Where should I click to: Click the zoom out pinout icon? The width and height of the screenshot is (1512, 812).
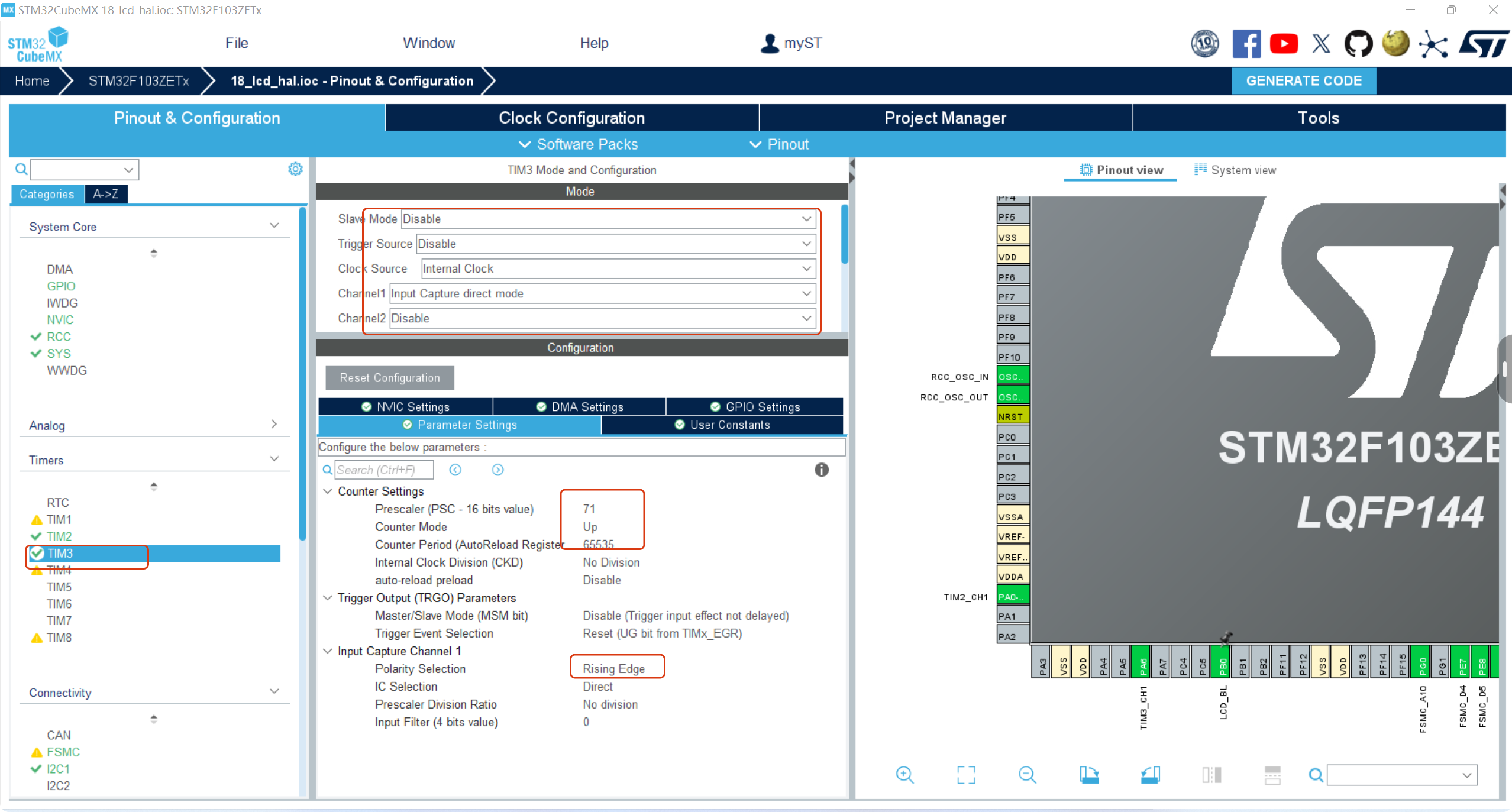pyautogui.click(x=1028, y=775)
